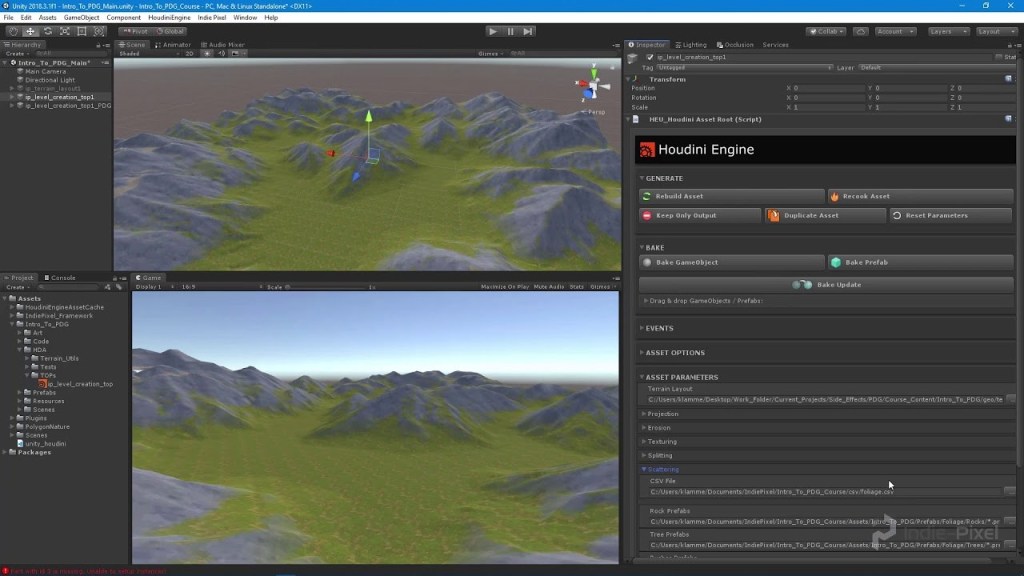Switch to the Audio Mixer tab
This screenshot has height=576, width=1024.
pos(223,45)
